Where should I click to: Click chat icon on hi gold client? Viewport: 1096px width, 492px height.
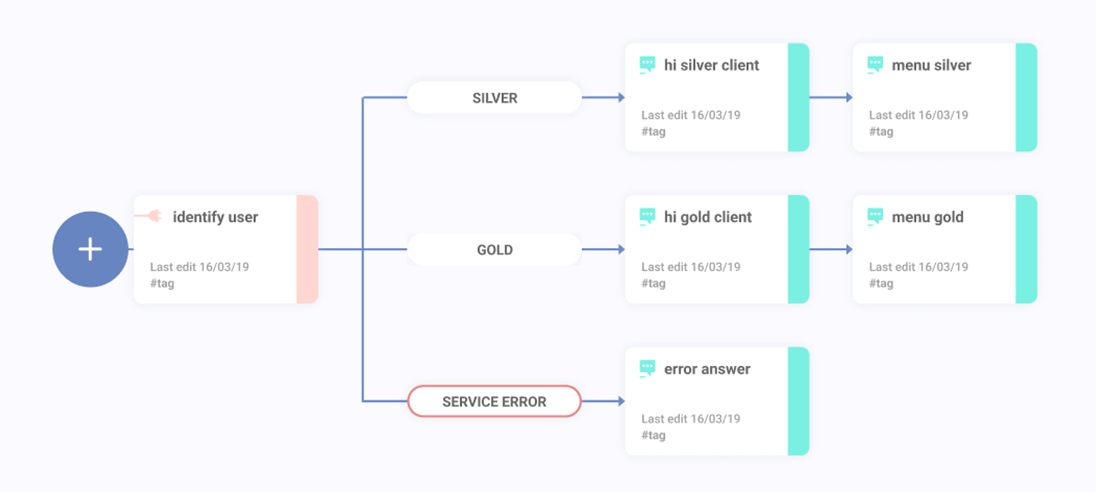click(x=647, y=217)
